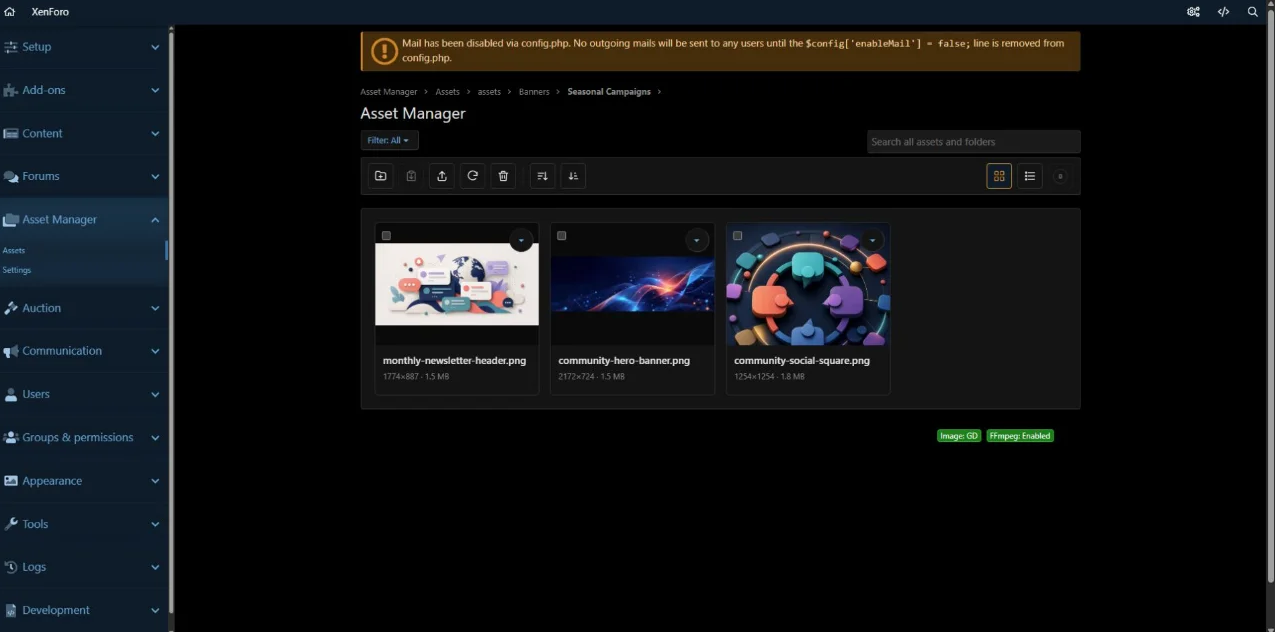Open dropdown menu on monthly-newsletter-header card

521,240
